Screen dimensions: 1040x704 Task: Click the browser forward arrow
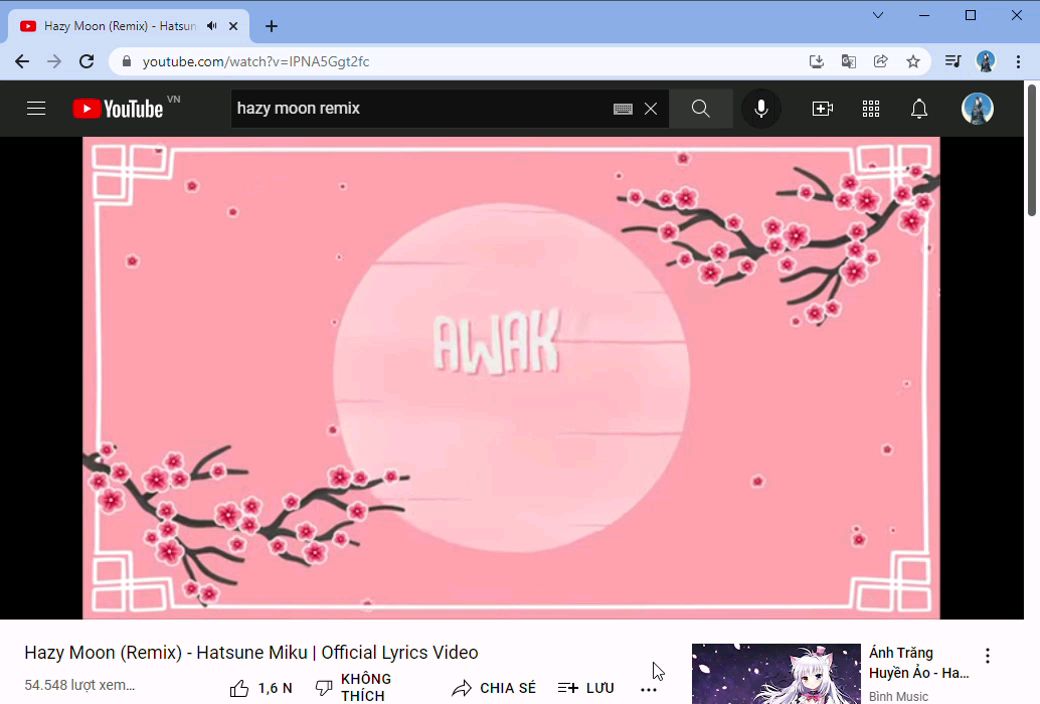tap(54, 62)
